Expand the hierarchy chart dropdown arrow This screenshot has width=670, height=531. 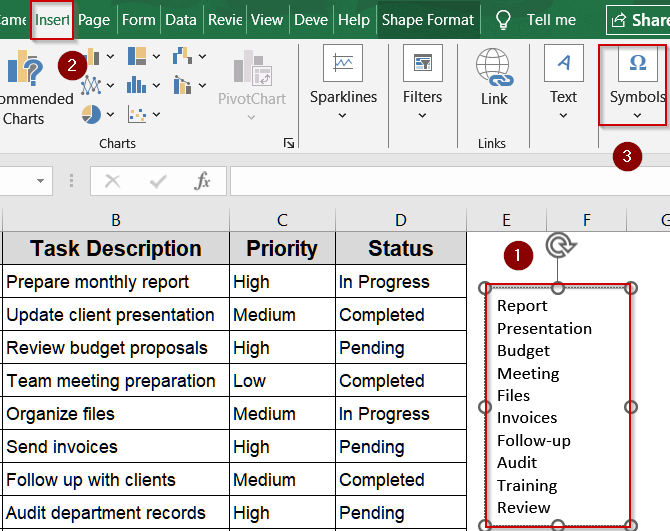pos(156,56)
